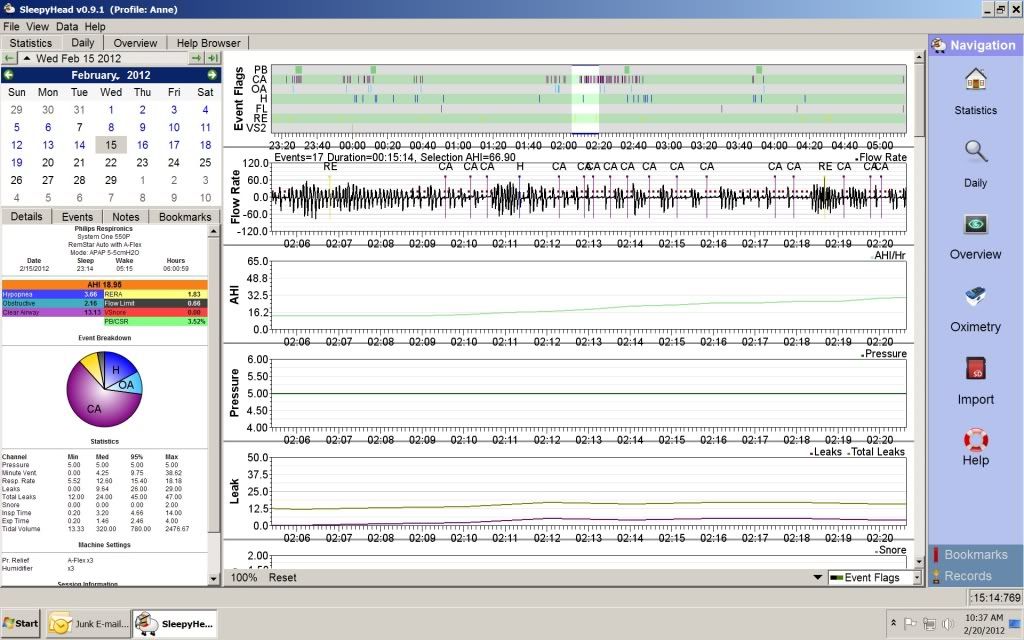The image size is (1024, 640).
Task: Open the Help menu in the menu bar
Action: (x=95, y=27)
